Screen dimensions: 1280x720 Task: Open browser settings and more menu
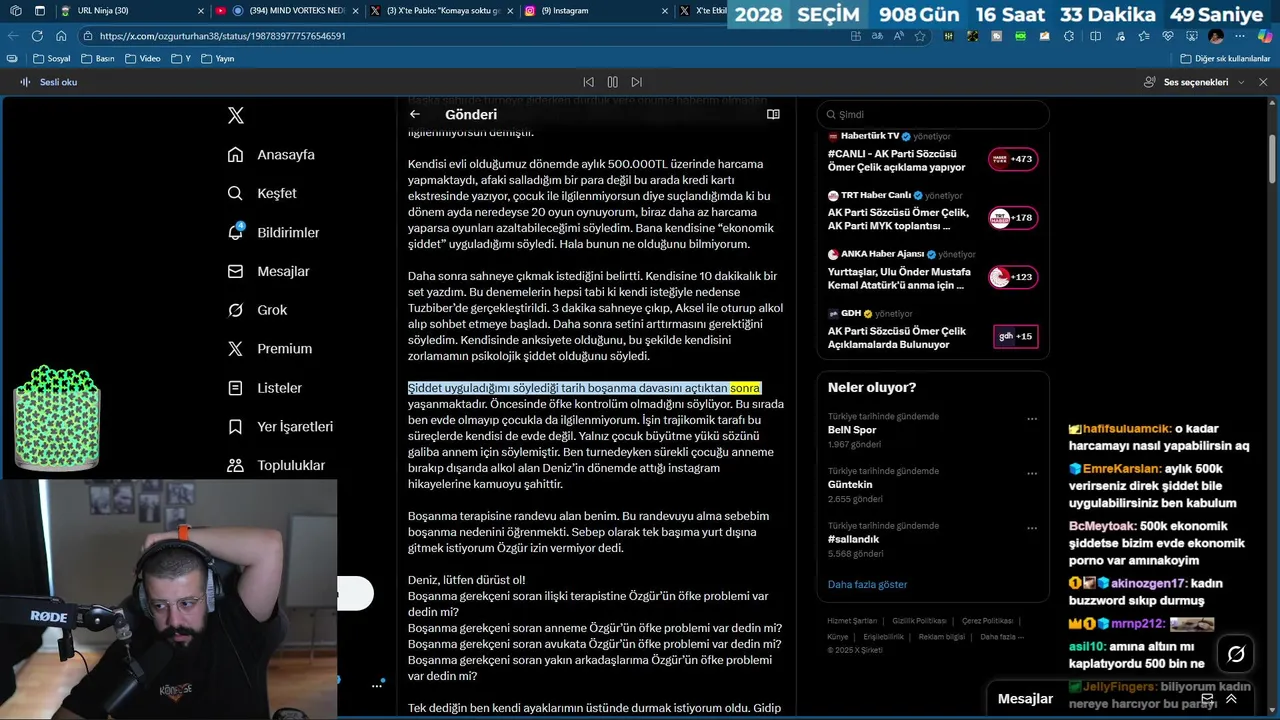[x=1240, y=36]
